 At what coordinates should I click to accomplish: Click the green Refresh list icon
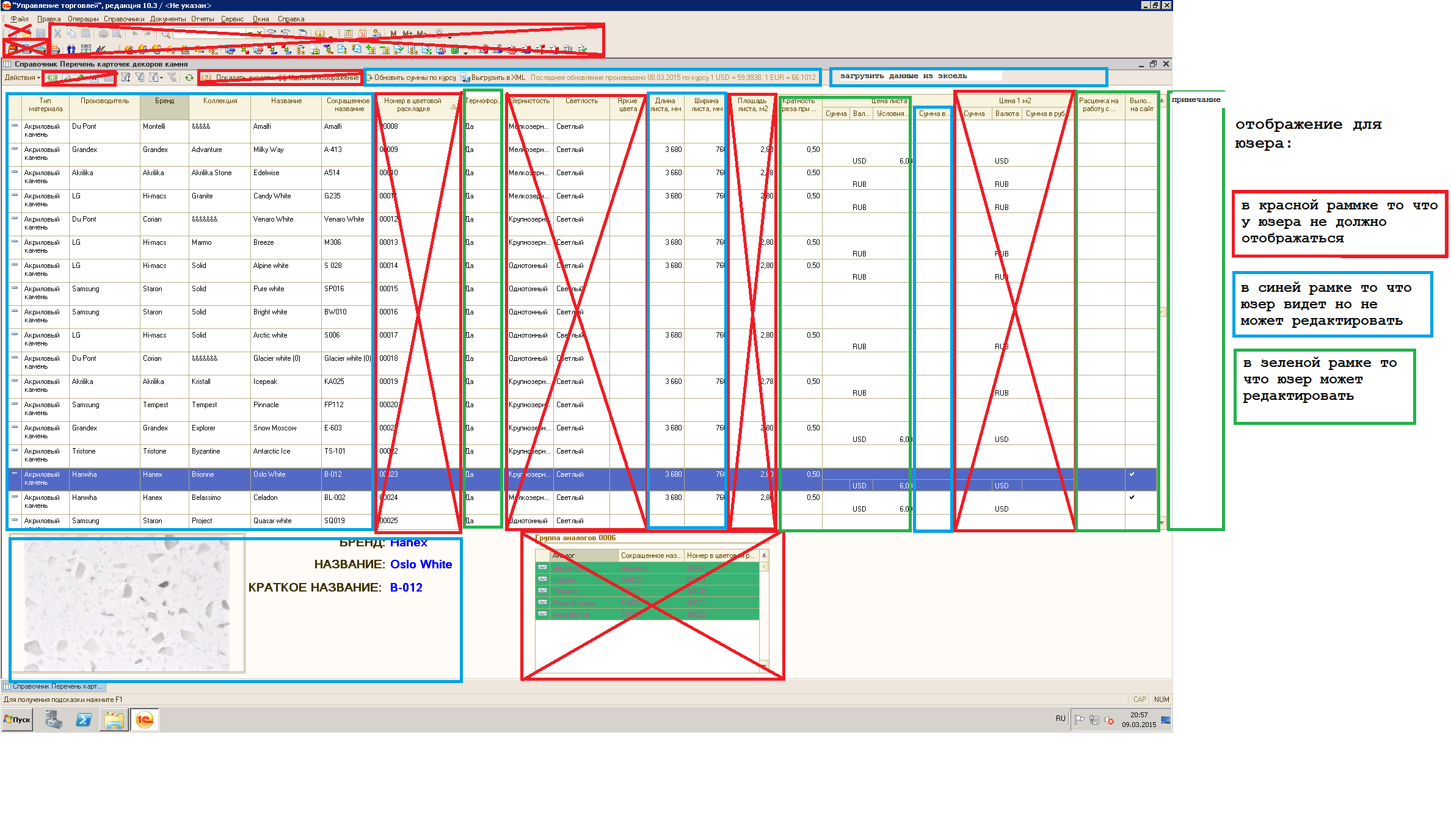click(x=189, y=78)
